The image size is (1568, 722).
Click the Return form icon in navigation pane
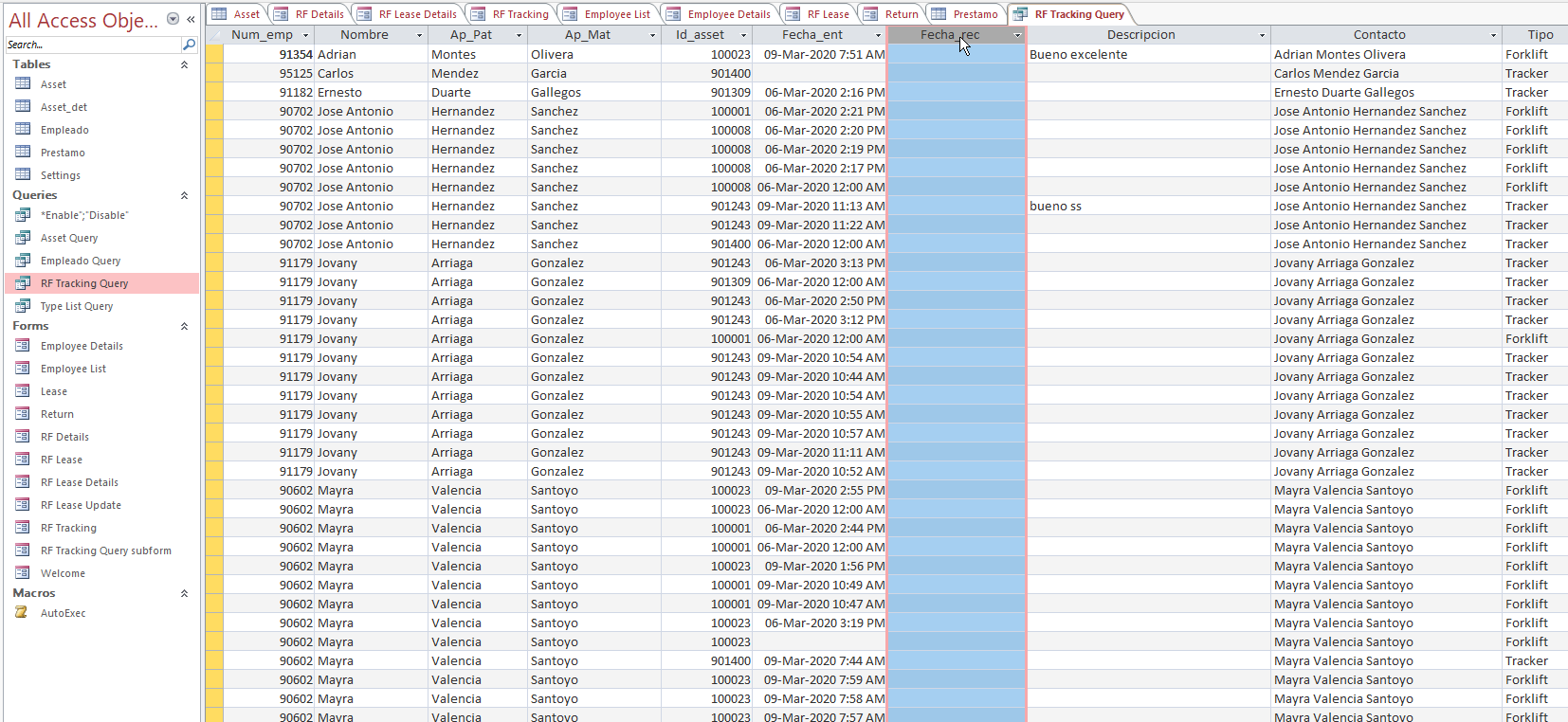[23, 413]
